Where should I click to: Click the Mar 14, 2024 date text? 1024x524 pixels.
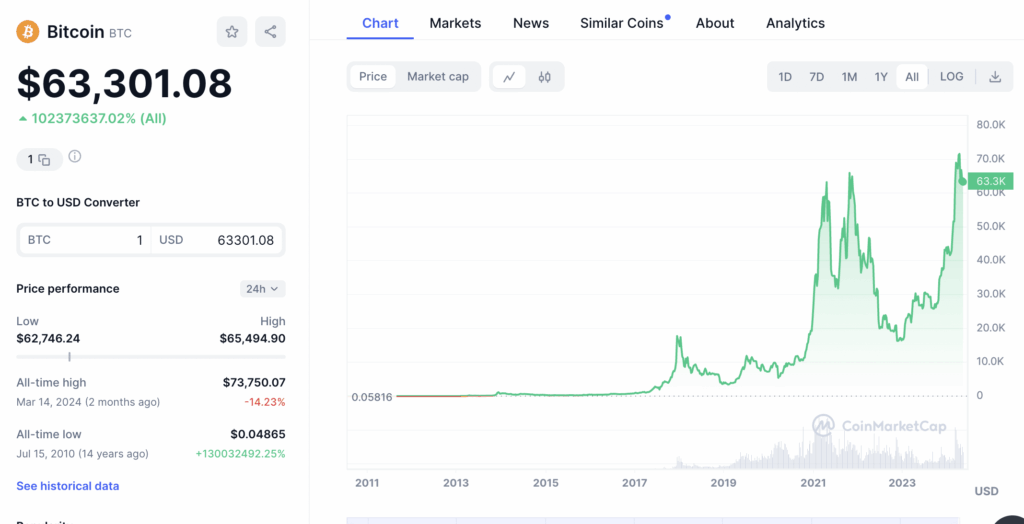[50, 402]
